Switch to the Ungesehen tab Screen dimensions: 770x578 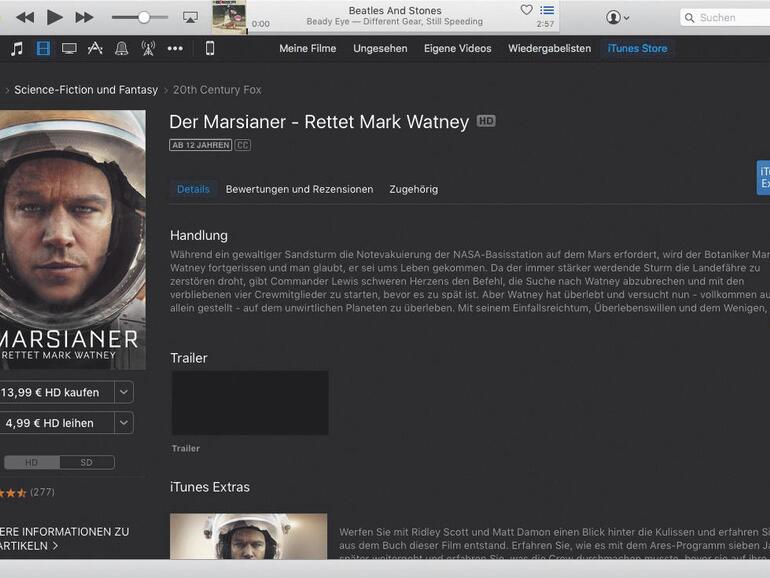[x=380, y=49]
